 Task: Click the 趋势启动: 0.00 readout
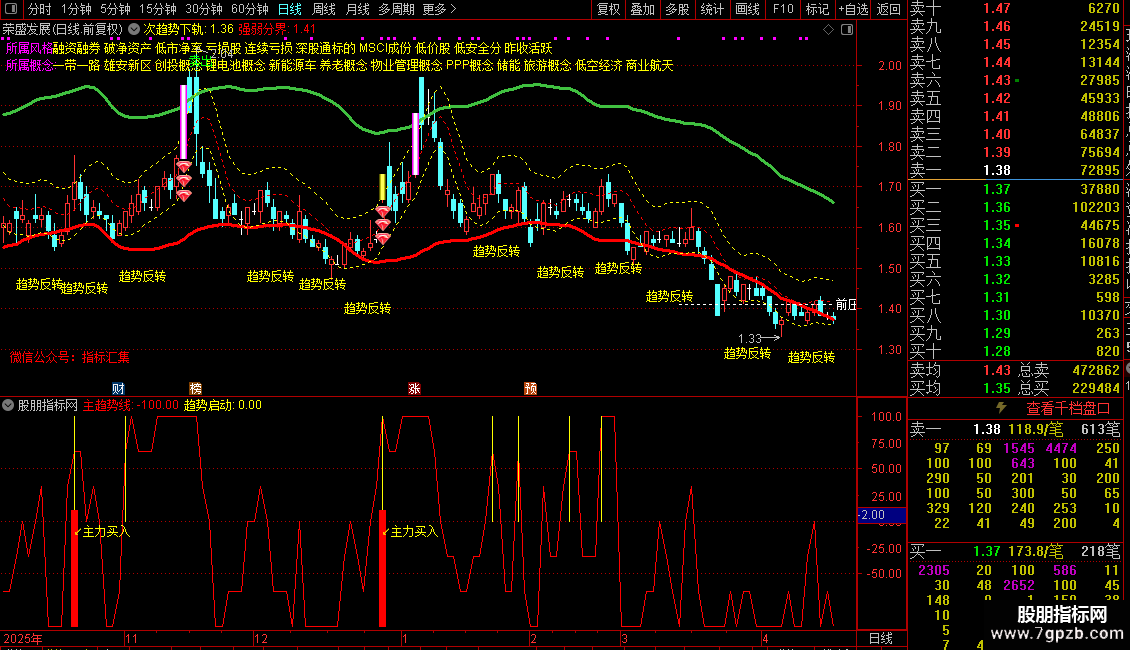[223, 405]
